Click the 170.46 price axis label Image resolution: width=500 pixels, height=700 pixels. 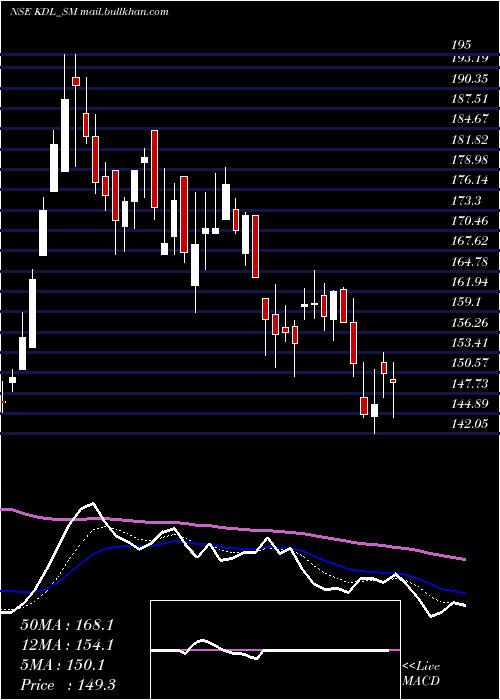469,221
